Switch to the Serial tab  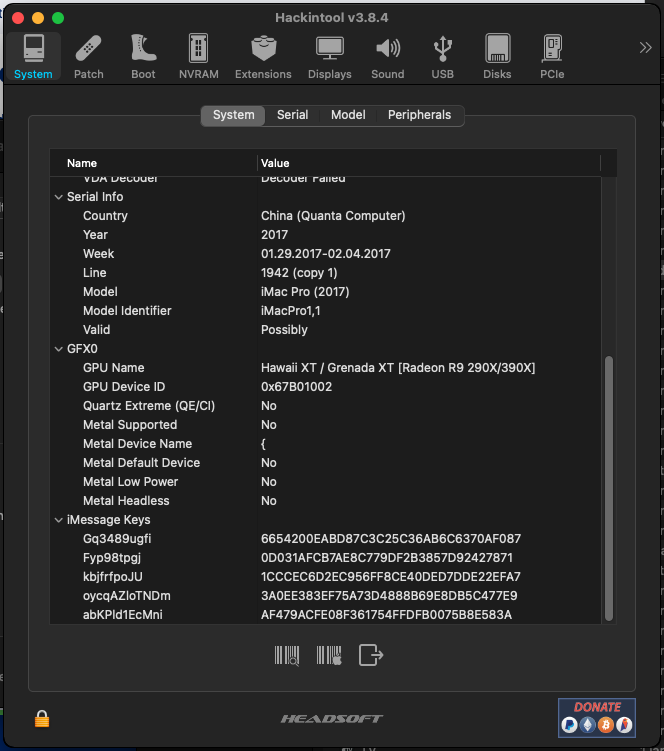tap(292, 115)
